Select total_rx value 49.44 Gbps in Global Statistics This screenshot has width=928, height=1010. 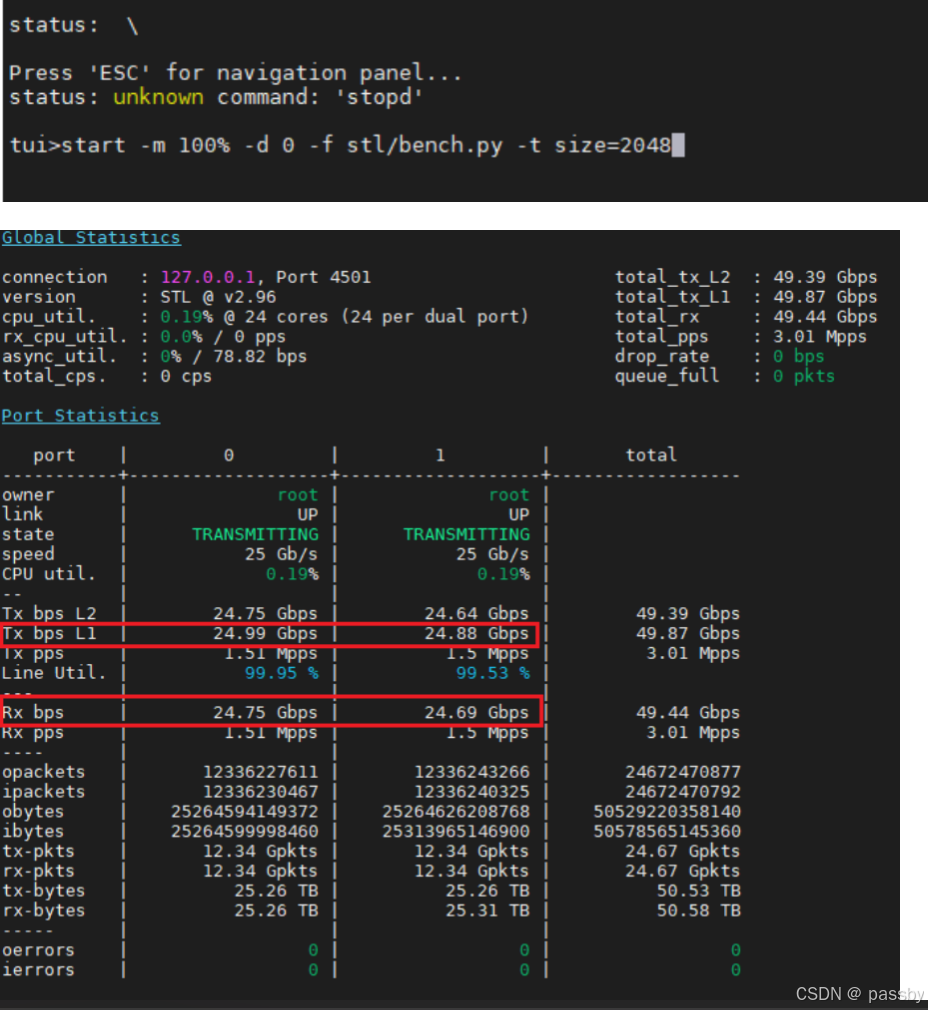[825, 317]
